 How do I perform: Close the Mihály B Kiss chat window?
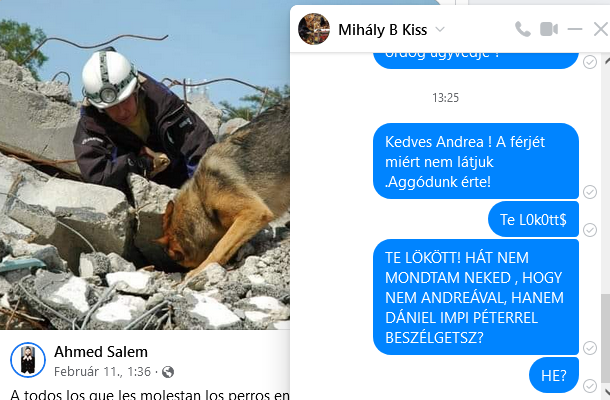(601, 29)
